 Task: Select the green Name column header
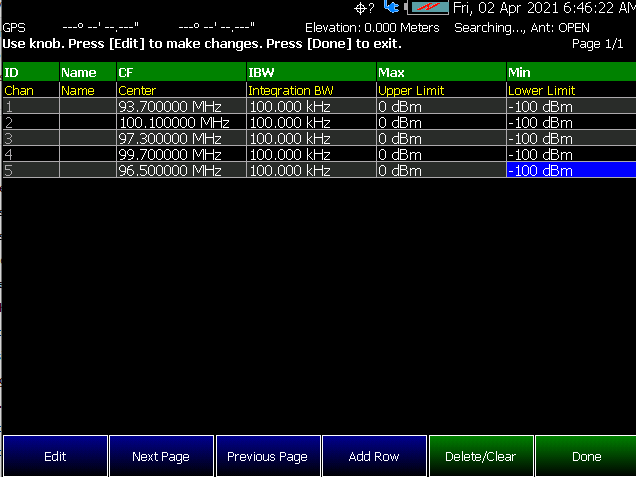point(88,72)
